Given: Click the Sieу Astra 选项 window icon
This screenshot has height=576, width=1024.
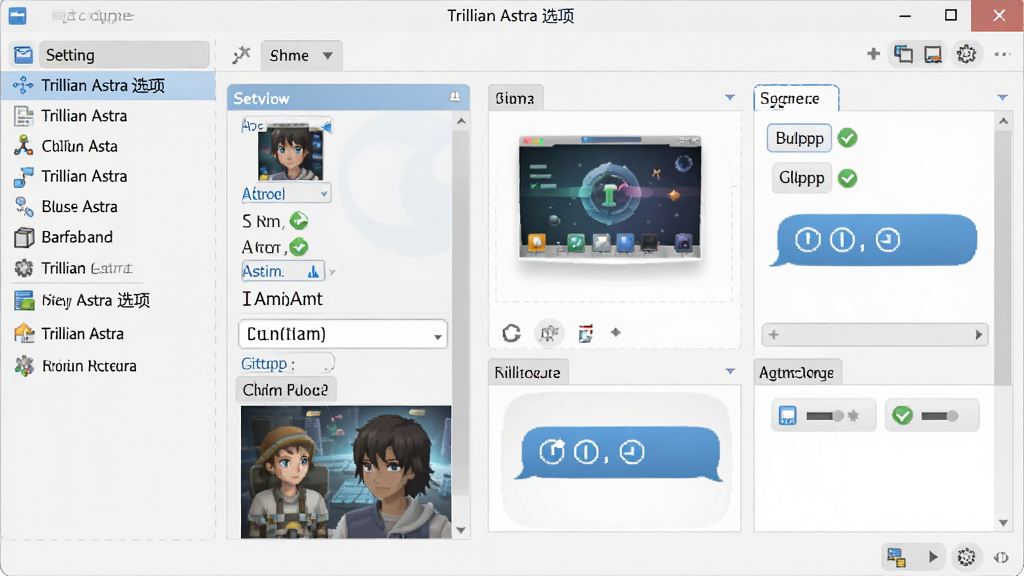Looking at the screenshot, I should click(24, 300).
